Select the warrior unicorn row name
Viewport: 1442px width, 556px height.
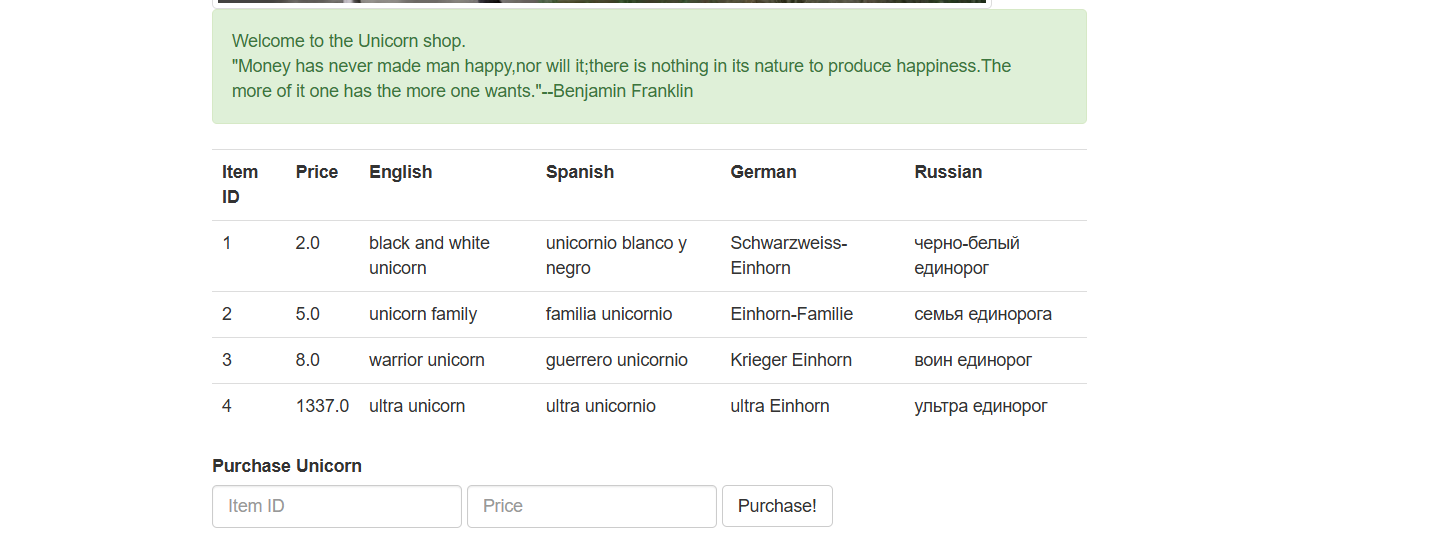(427, 360)
